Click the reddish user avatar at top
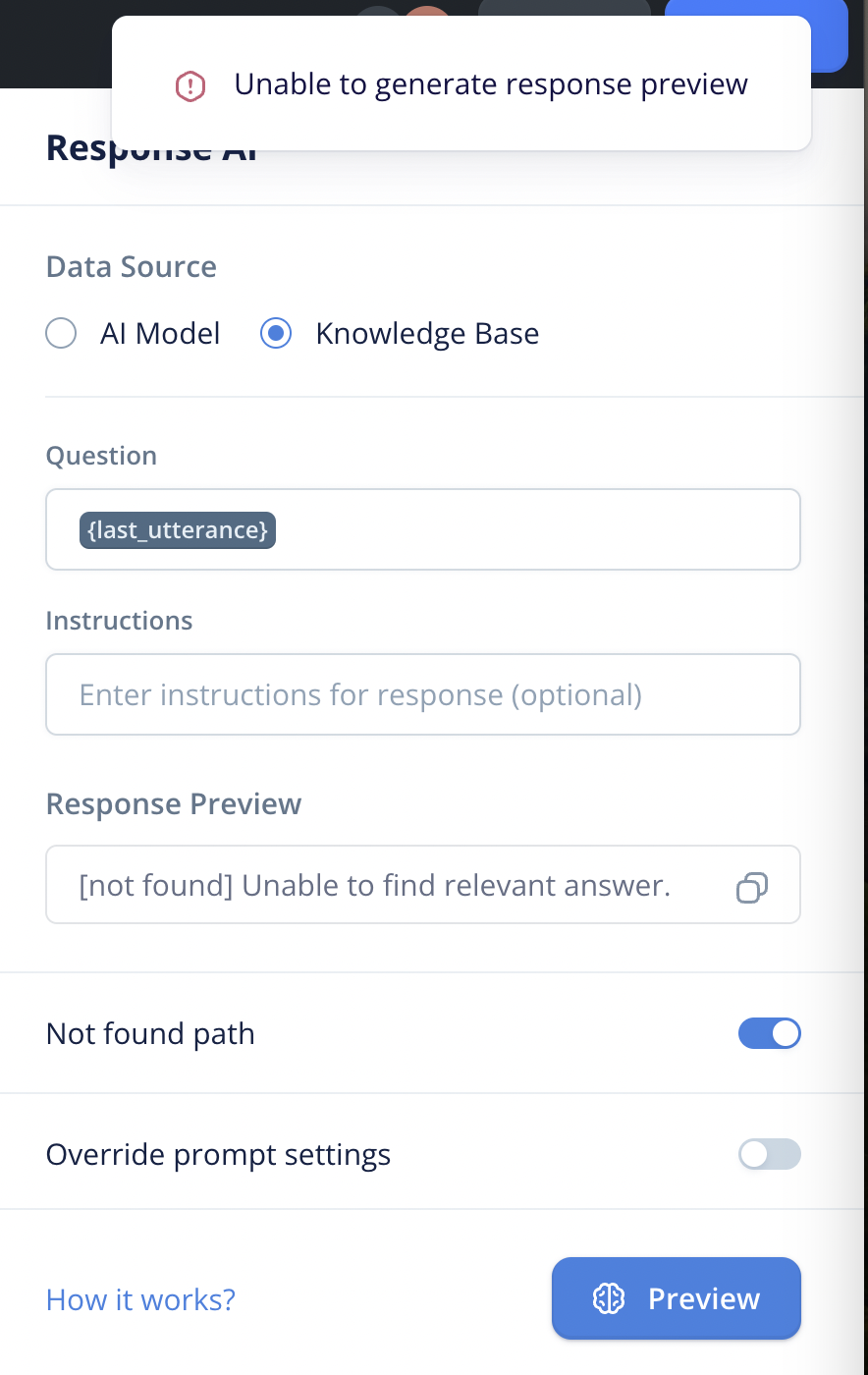 (428, 11)
